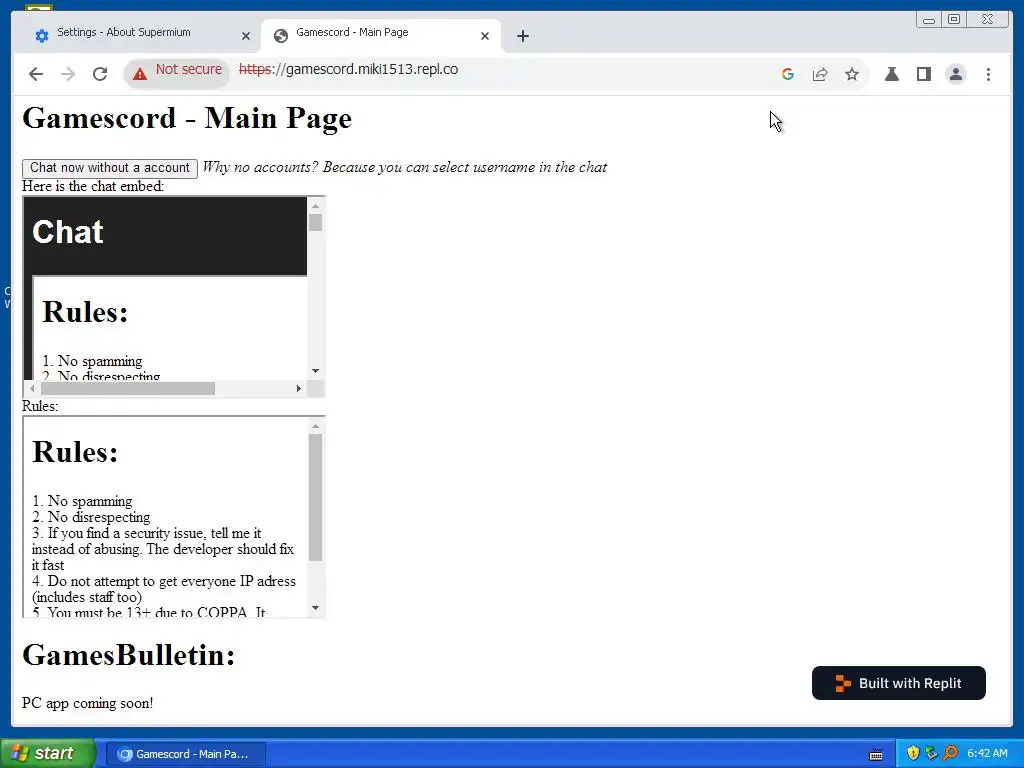Click chat embed horizontal scroll right arrow
1024x768 pixels.
298,389
